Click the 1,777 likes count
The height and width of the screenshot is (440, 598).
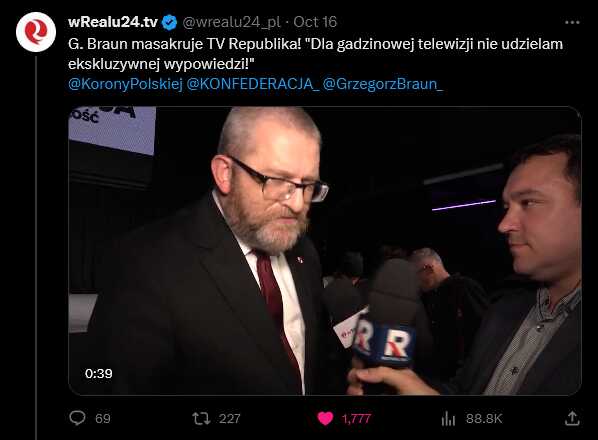coord(356,419)
